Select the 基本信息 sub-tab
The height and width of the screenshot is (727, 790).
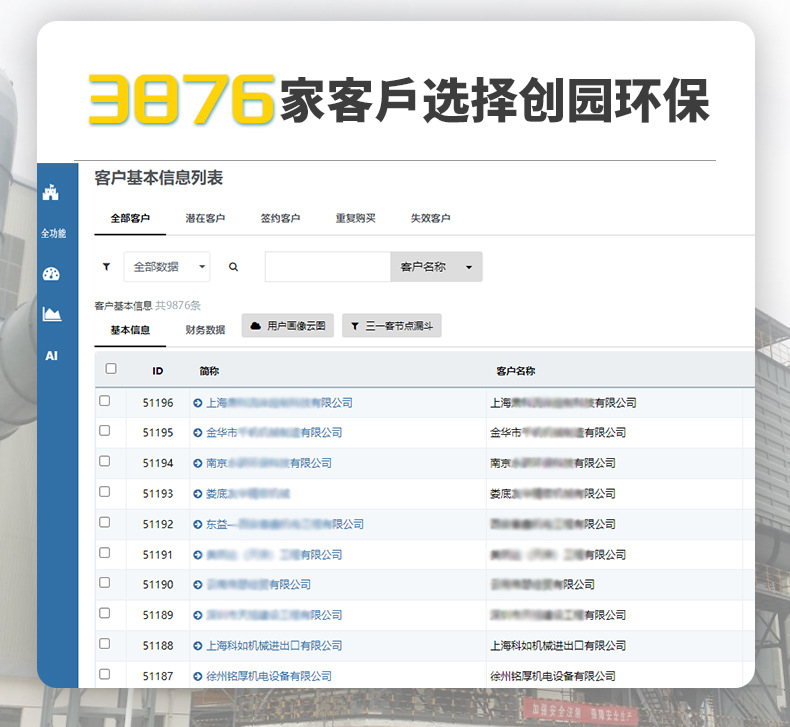[130, 330]
